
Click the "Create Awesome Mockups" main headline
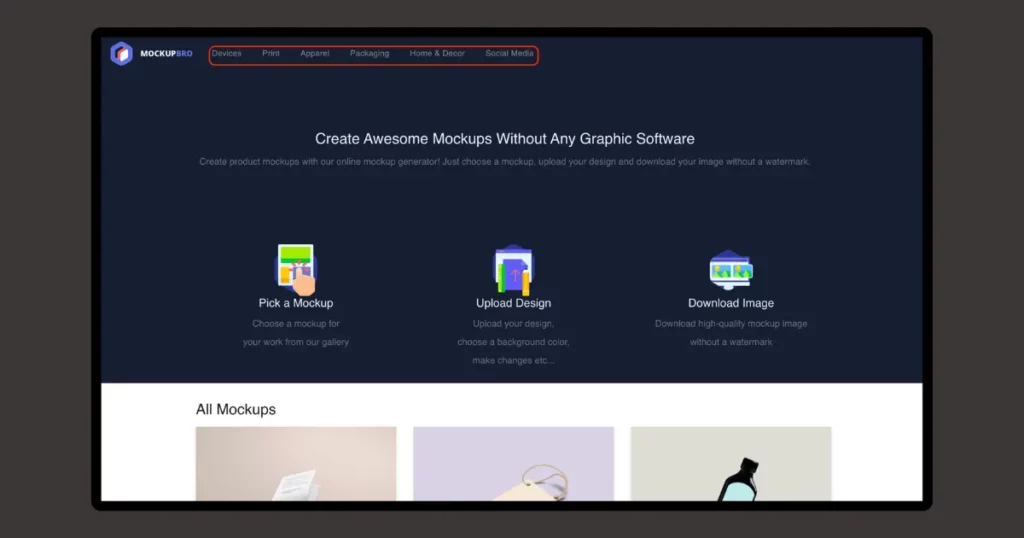(x=505, y=139)
